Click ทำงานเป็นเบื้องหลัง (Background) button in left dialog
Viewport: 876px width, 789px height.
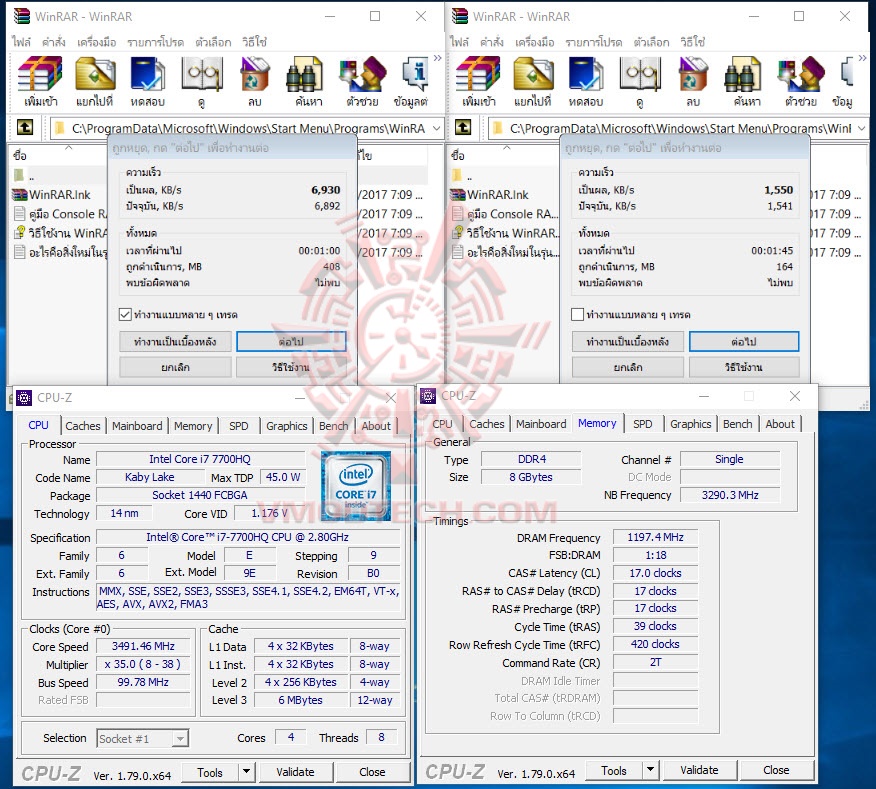tap(175, 341)
